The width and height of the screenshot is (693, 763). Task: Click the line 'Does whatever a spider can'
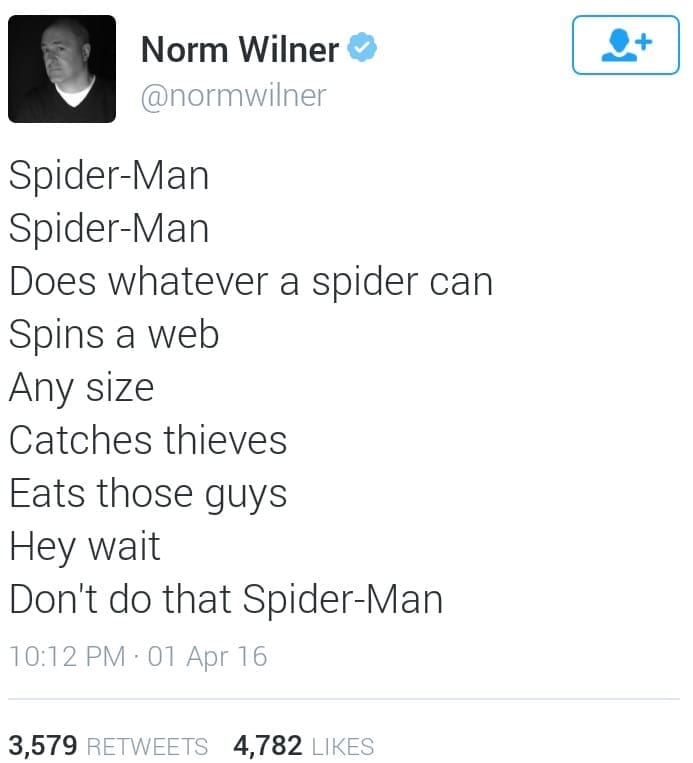point(251,282)
